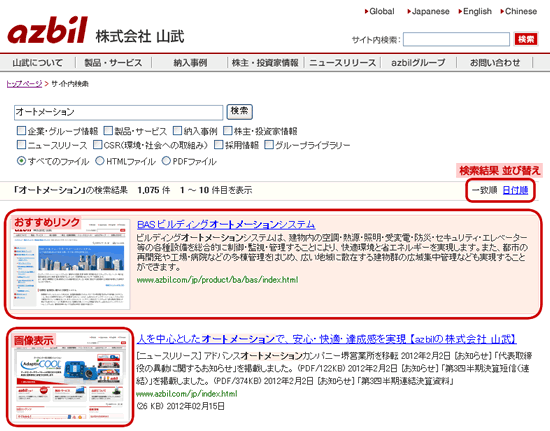Click the red 検索 button in header
The height and width of the screenshot is (431, 550).
526,39
